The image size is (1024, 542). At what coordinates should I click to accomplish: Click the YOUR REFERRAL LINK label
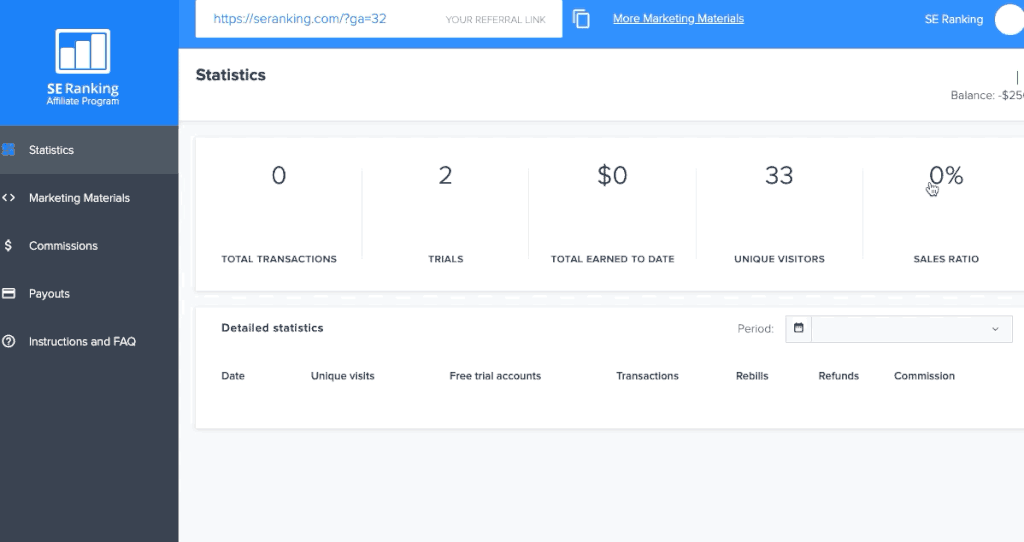[x=495, y=20]
